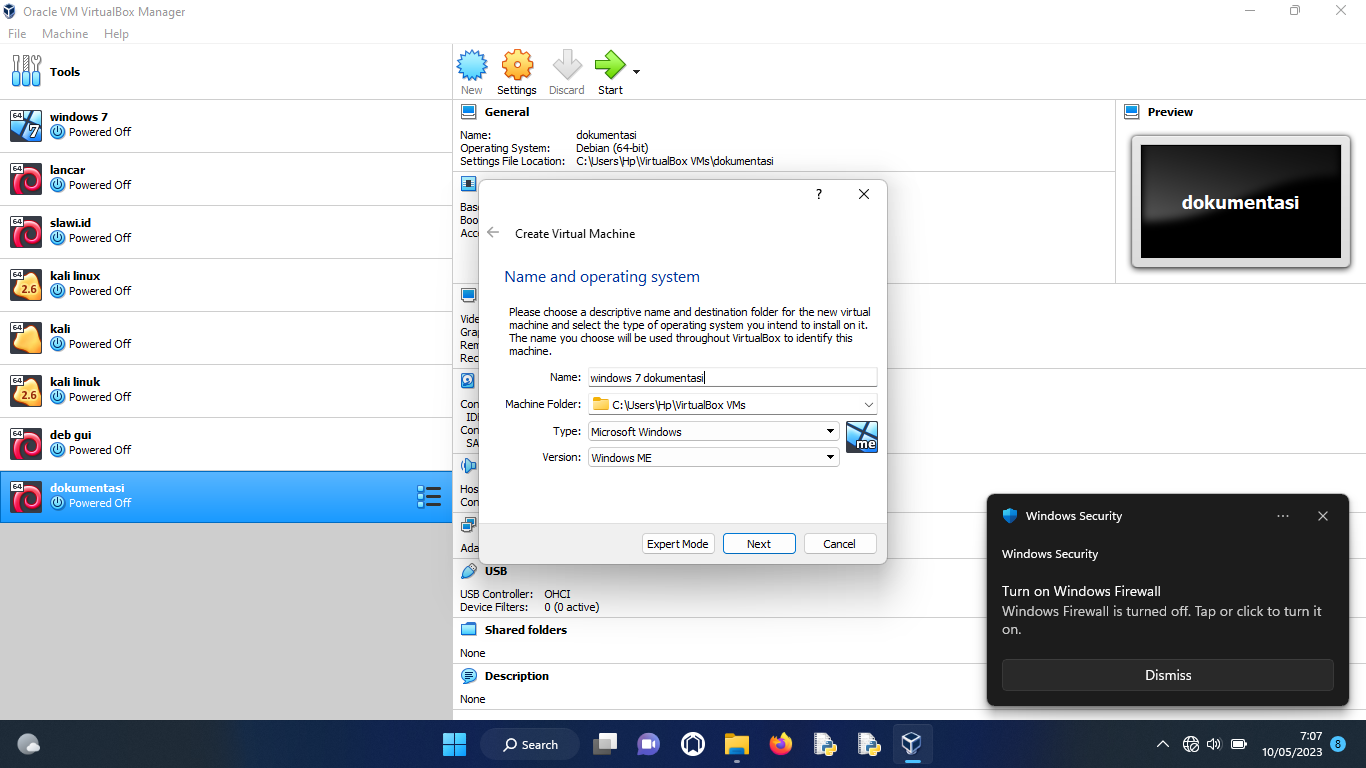Click the General section icon
The width and height of the screenshot is (1366, 768).
[468, 112]
